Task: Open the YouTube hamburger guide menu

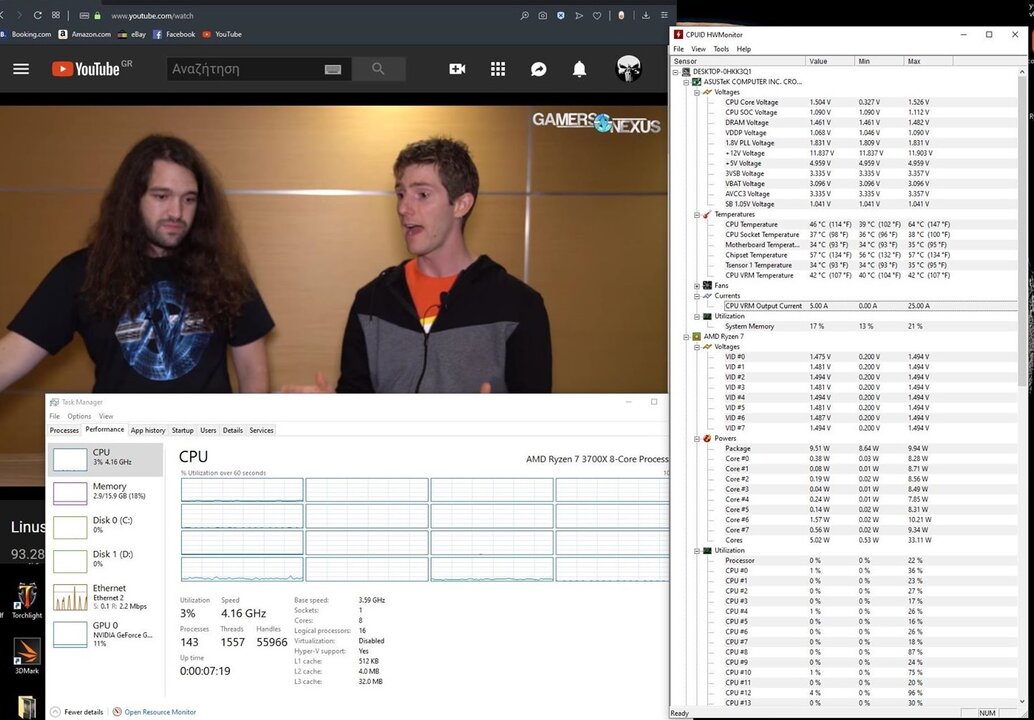Action: pyautogui.click(x=21, y=69)
